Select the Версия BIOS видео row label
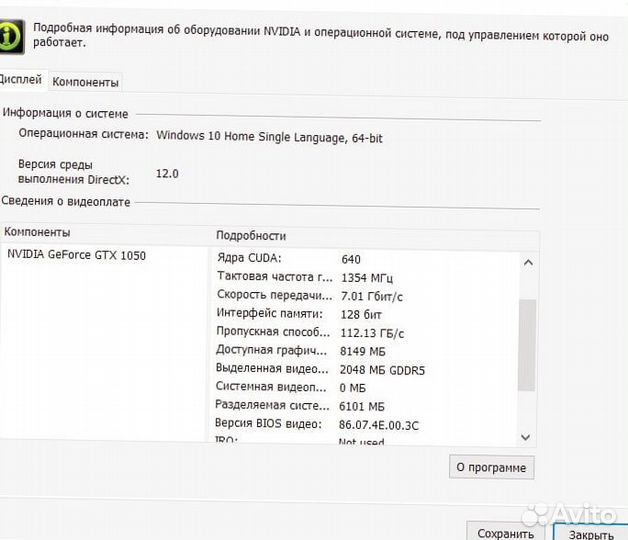Image resolution: width=628 pixels, height=540 pixels. tap(268, 423)
